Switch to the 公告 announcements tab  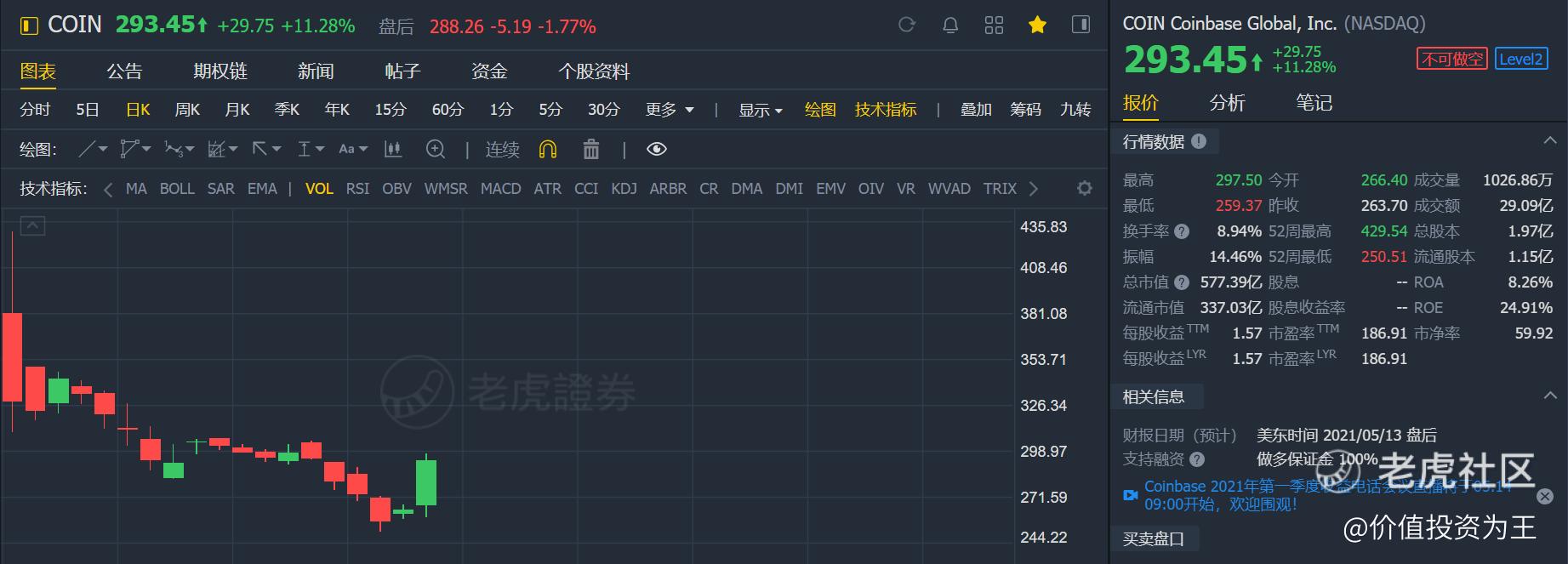point(124,71)
